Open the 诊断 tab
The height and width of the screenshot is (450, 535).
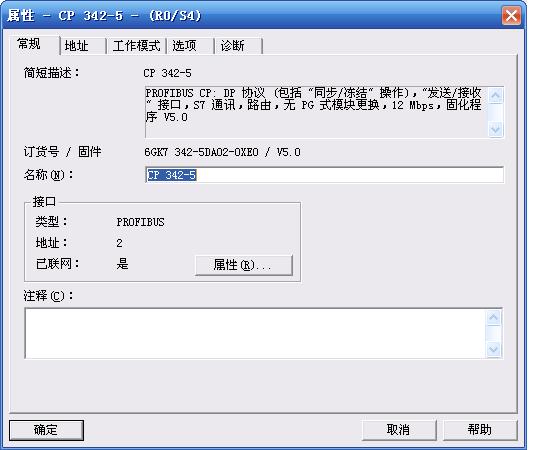coord(238,46)
